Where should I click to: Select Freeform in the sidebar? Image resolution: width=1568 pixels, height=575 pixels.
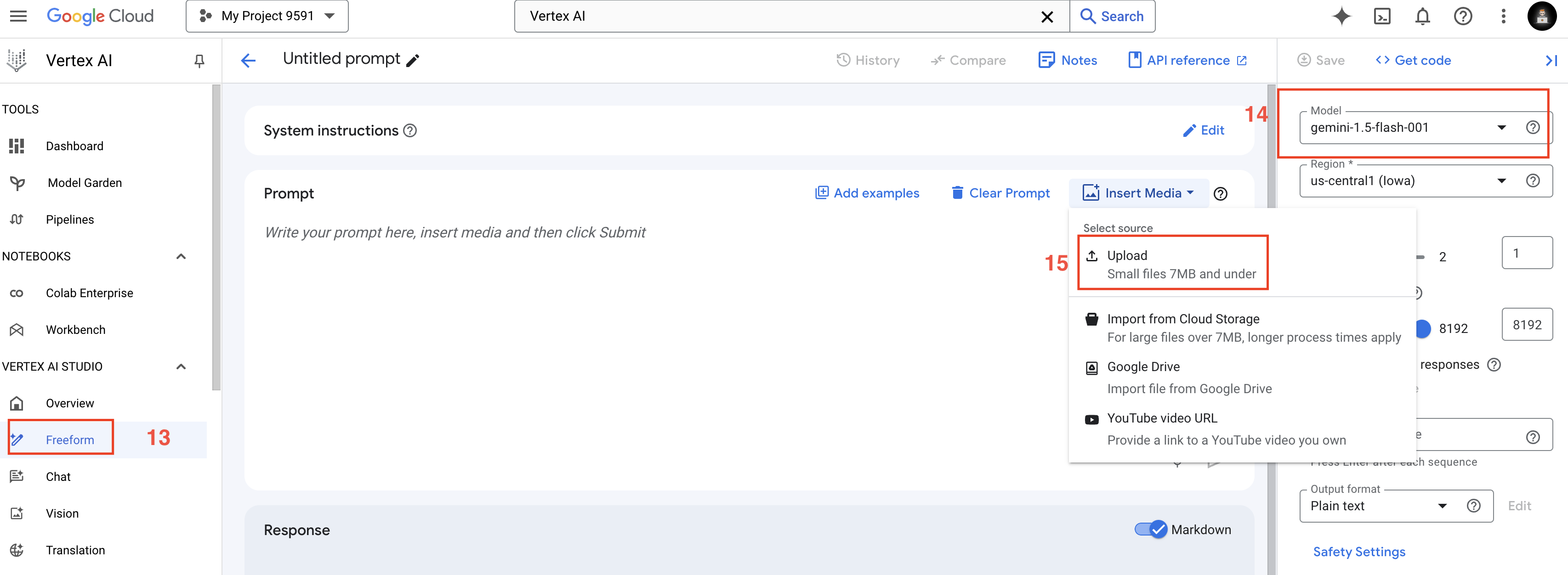point(103,440)
